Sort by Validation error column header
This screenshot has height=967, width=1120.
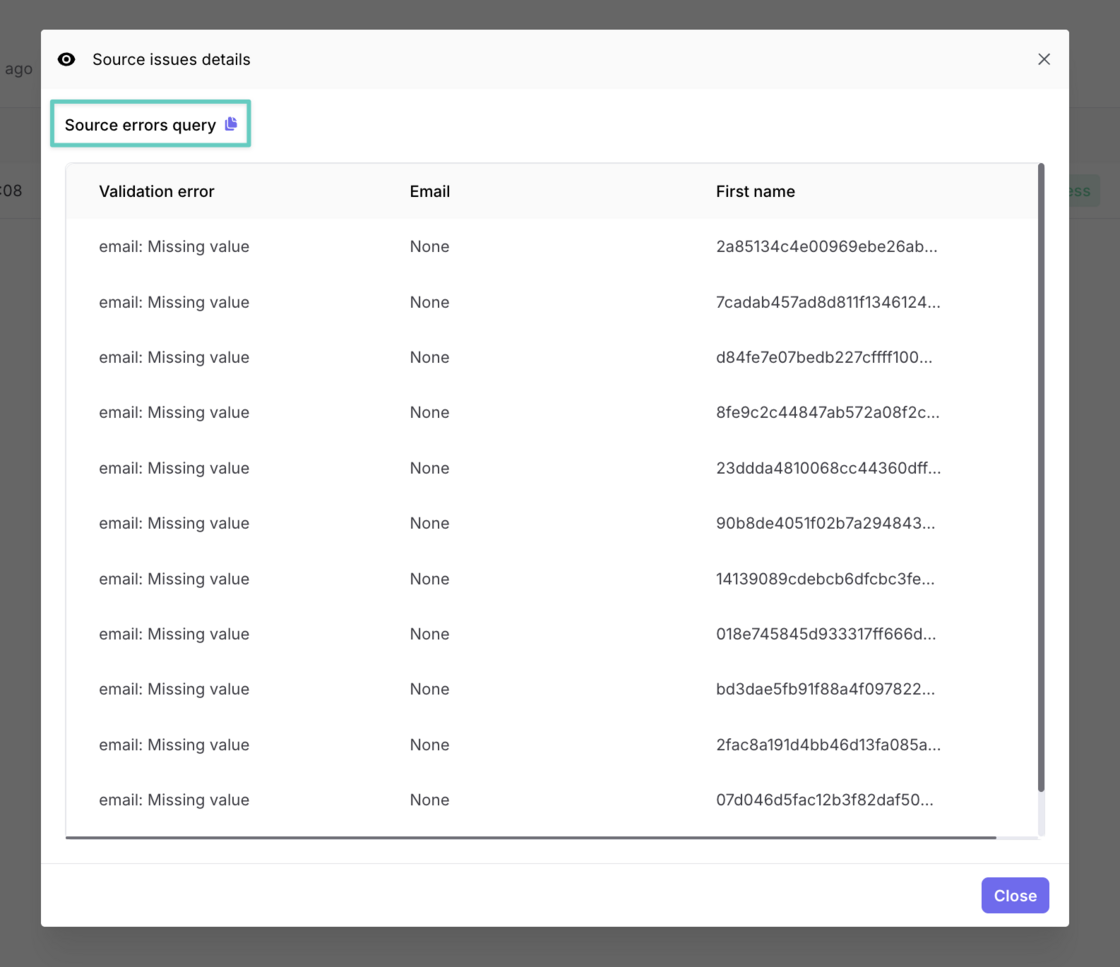[x=156, y=191]
